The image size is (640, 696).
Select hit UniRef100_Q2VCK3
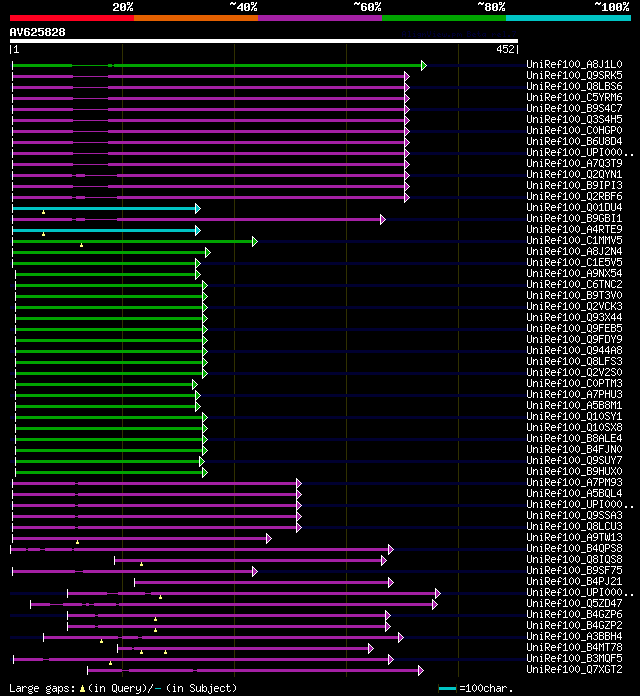[574, 306]
